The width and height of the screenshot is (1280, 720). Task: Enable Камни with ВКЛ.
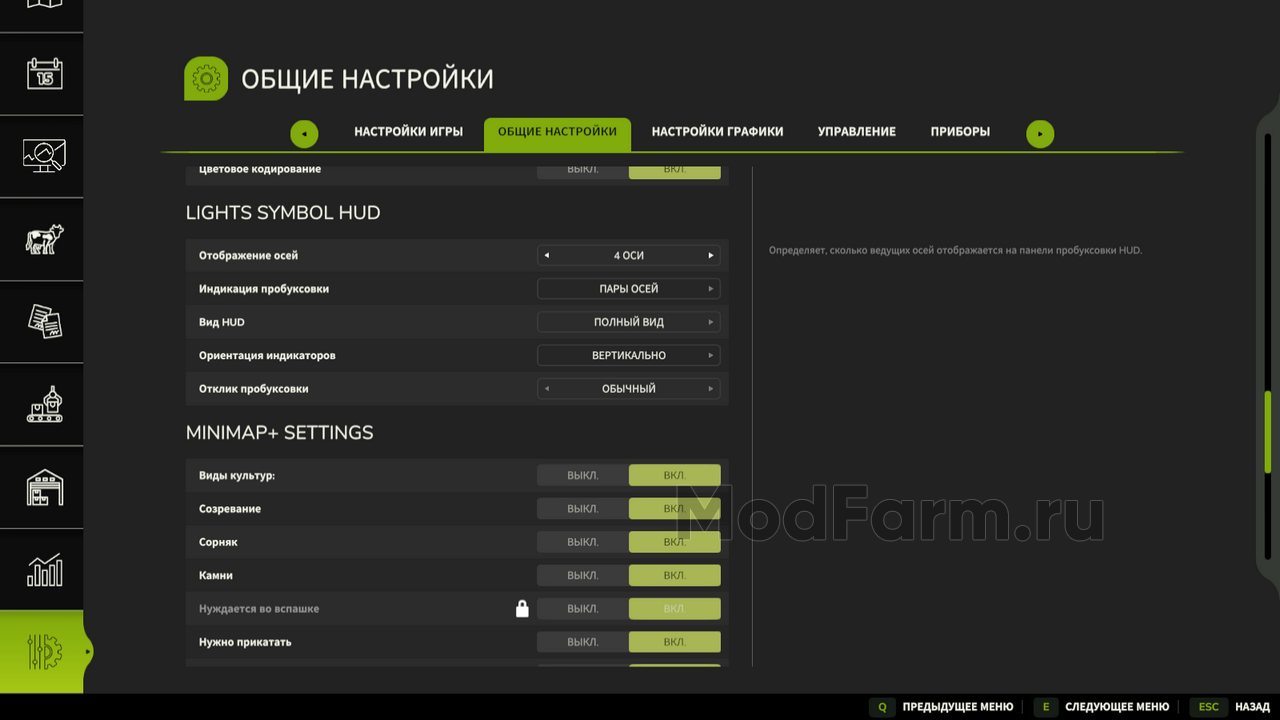(675, 575)
